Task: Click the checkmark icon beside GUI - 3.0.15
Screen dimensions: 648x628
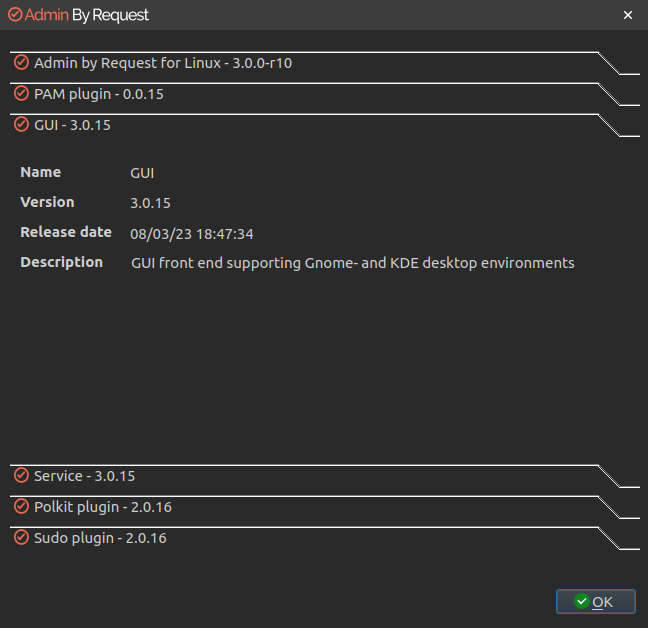Action: tap(21, 124)
